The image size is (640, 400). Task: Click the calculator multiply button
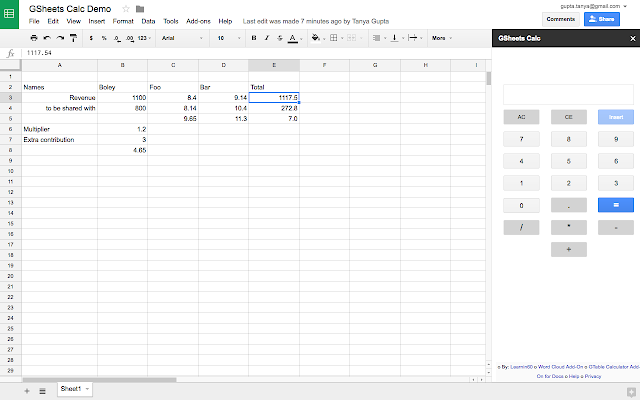(x=569, y=227)
